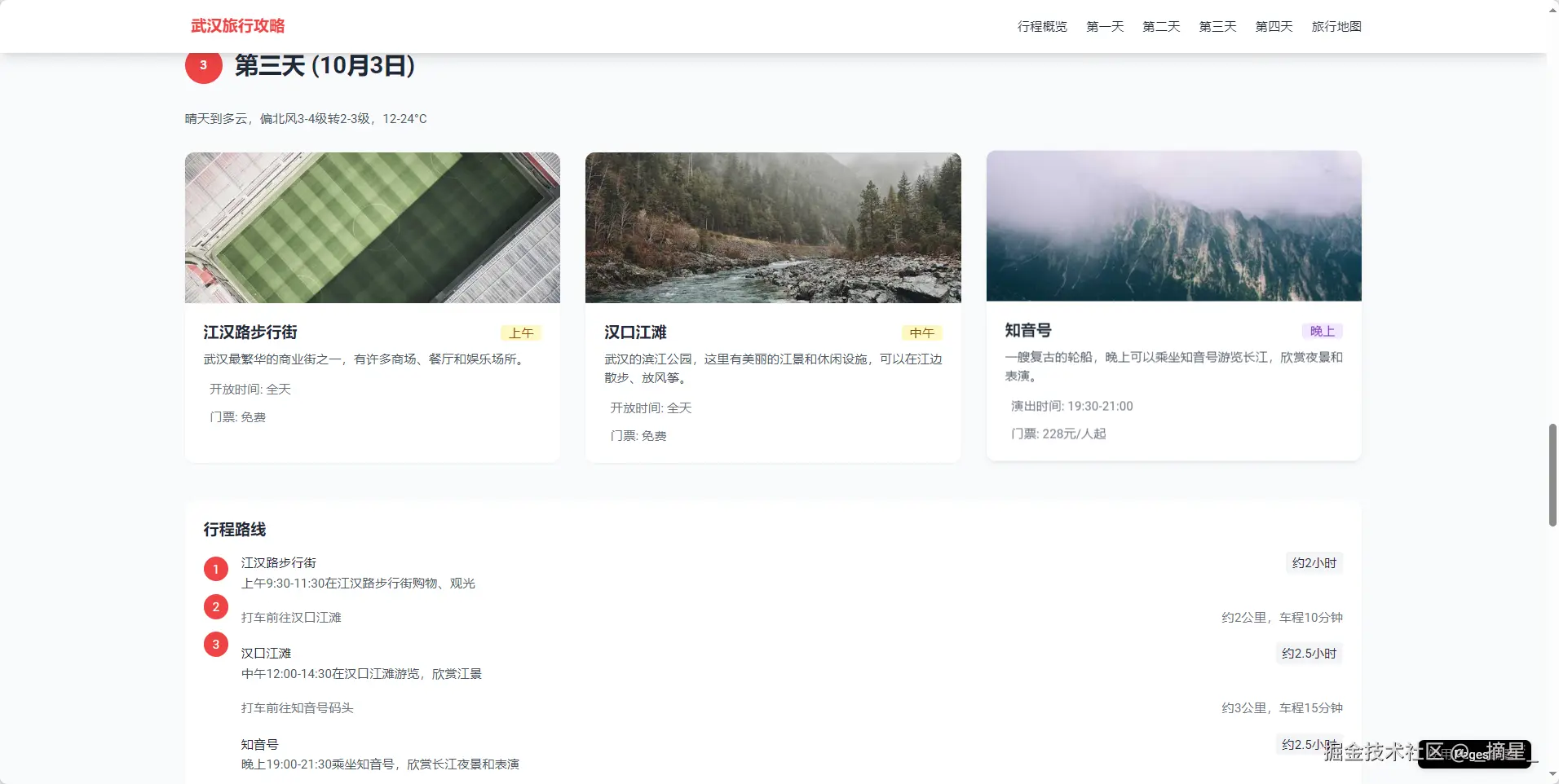Image resolution: width=1559 pixels, height=784 pixels.
Task: Click the scrollbar down arrow
Action: [1552, 774]
